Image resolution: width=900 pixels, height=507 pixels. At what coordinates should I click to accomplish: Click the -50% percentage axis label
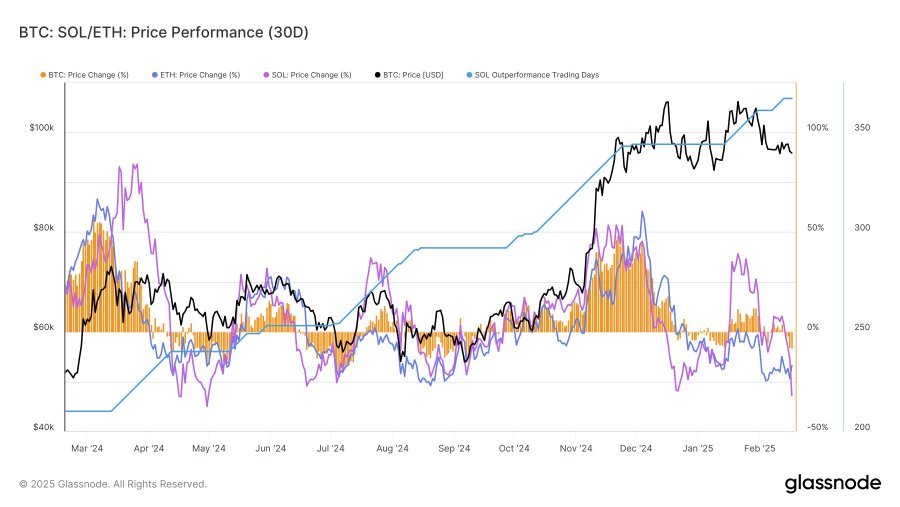click(x=817, y=428)
